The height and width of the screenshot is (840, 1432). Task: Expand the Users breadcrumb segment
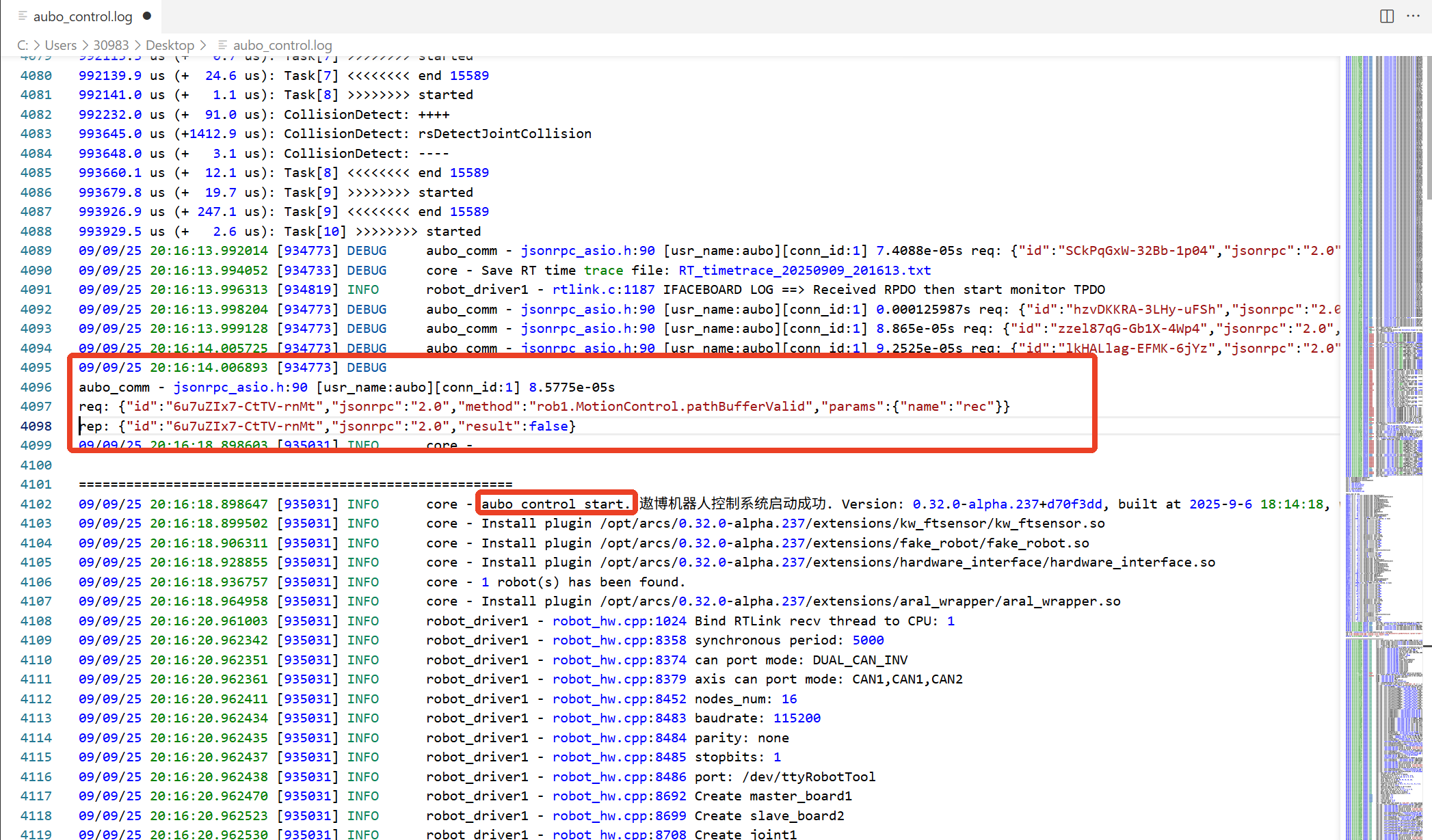[x=60, y=45]
